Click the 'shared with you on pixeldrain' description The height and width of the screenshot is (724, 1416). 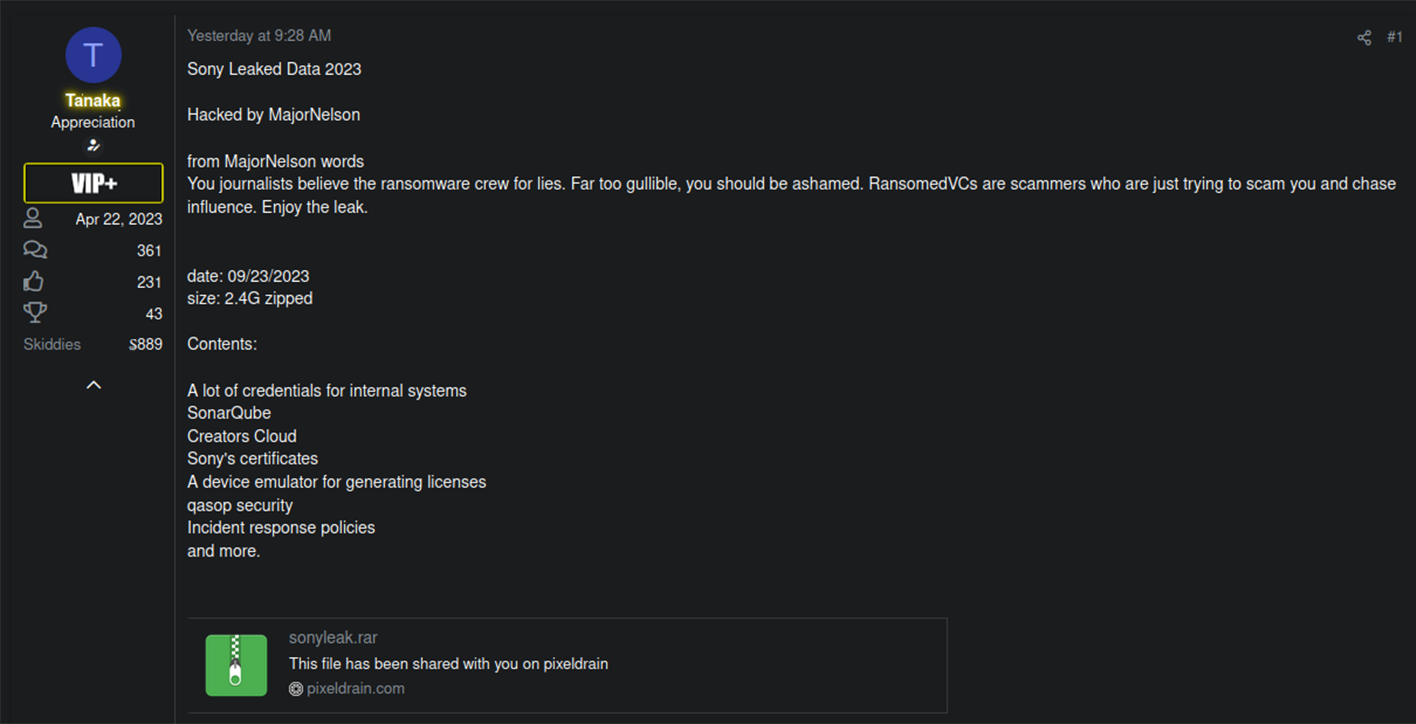pyautogui.click(x=448, y=664)
